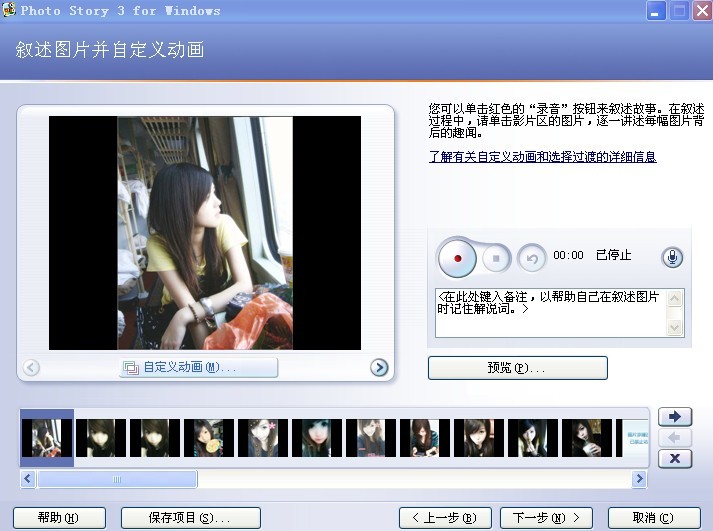Go to previous picture arrow below preview

point(31,368)
